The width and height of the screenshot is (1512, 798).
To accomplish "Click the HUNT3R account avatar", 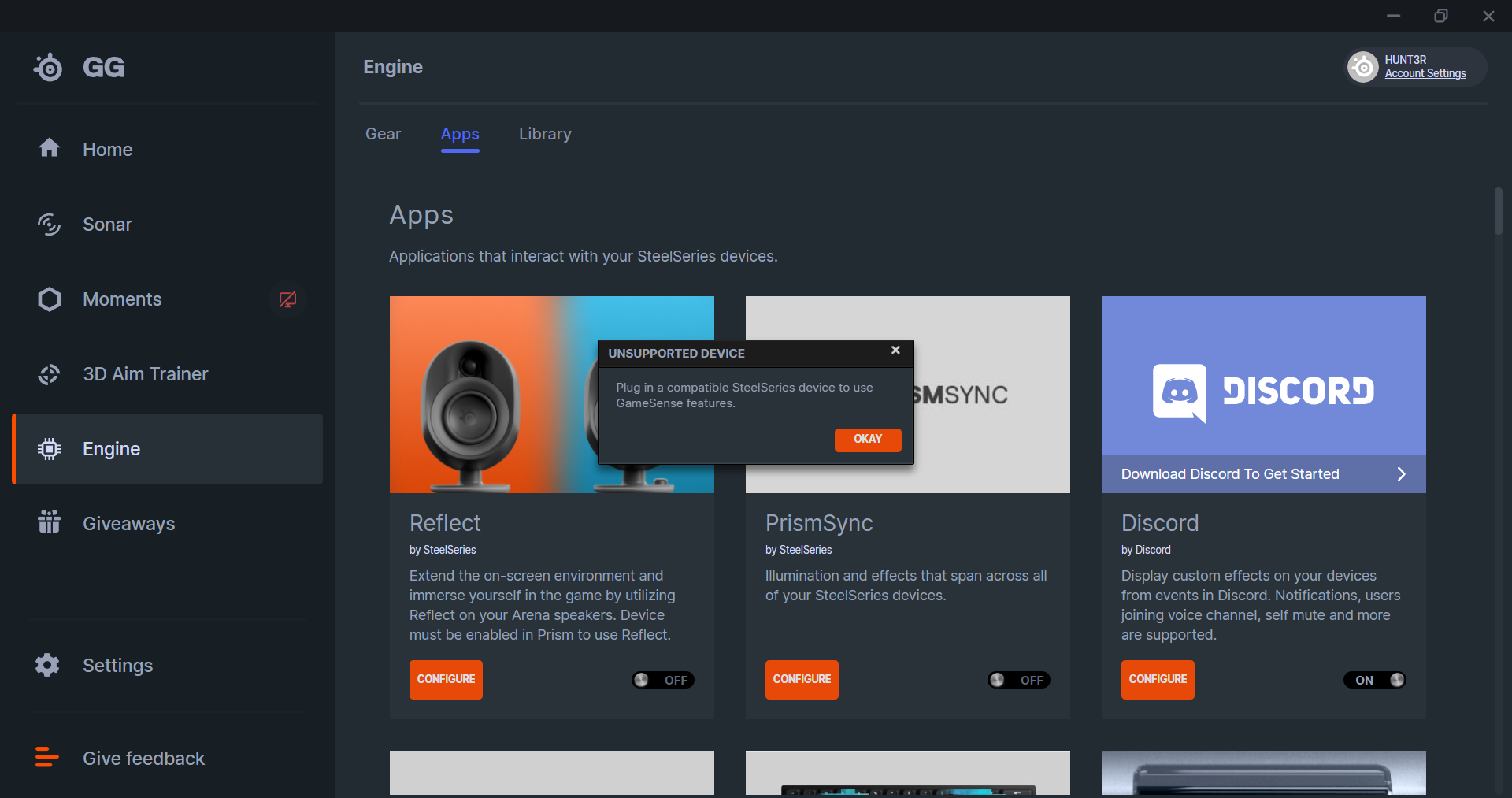I will [x=1363, y=67].
